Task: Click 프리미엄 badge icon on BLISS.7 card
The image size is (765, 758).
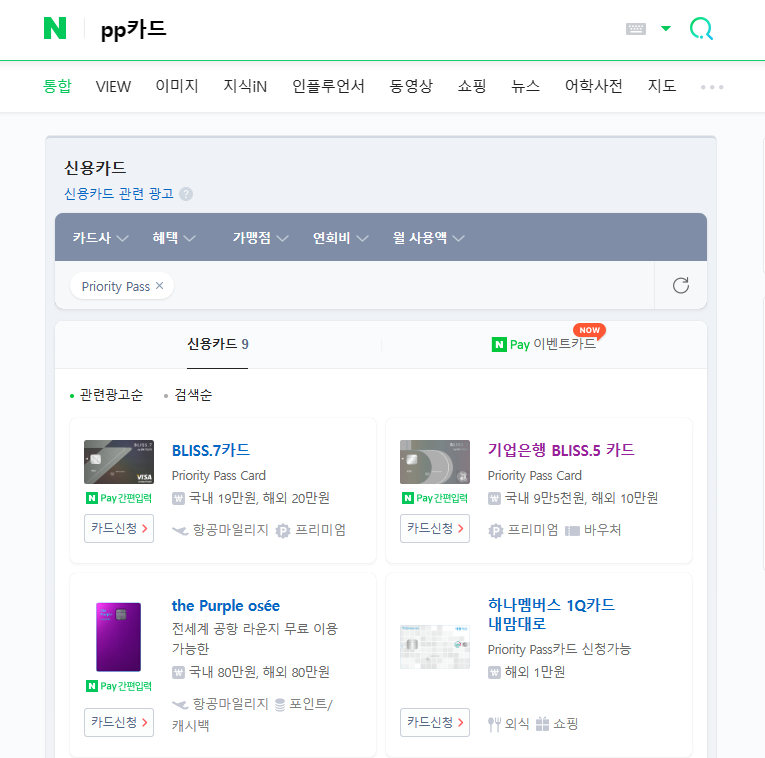Action: pos(282,531)
